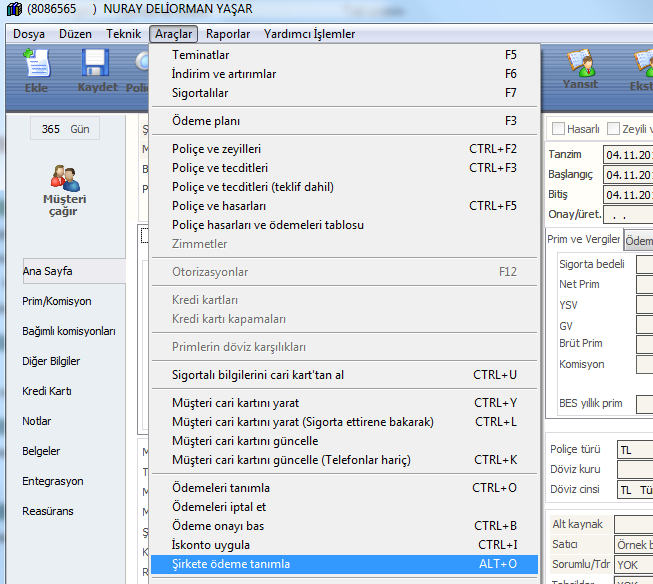653x584 pixels.
Task: Click the Sigorta bedeli input field
Action: click(x=644, y=265)
